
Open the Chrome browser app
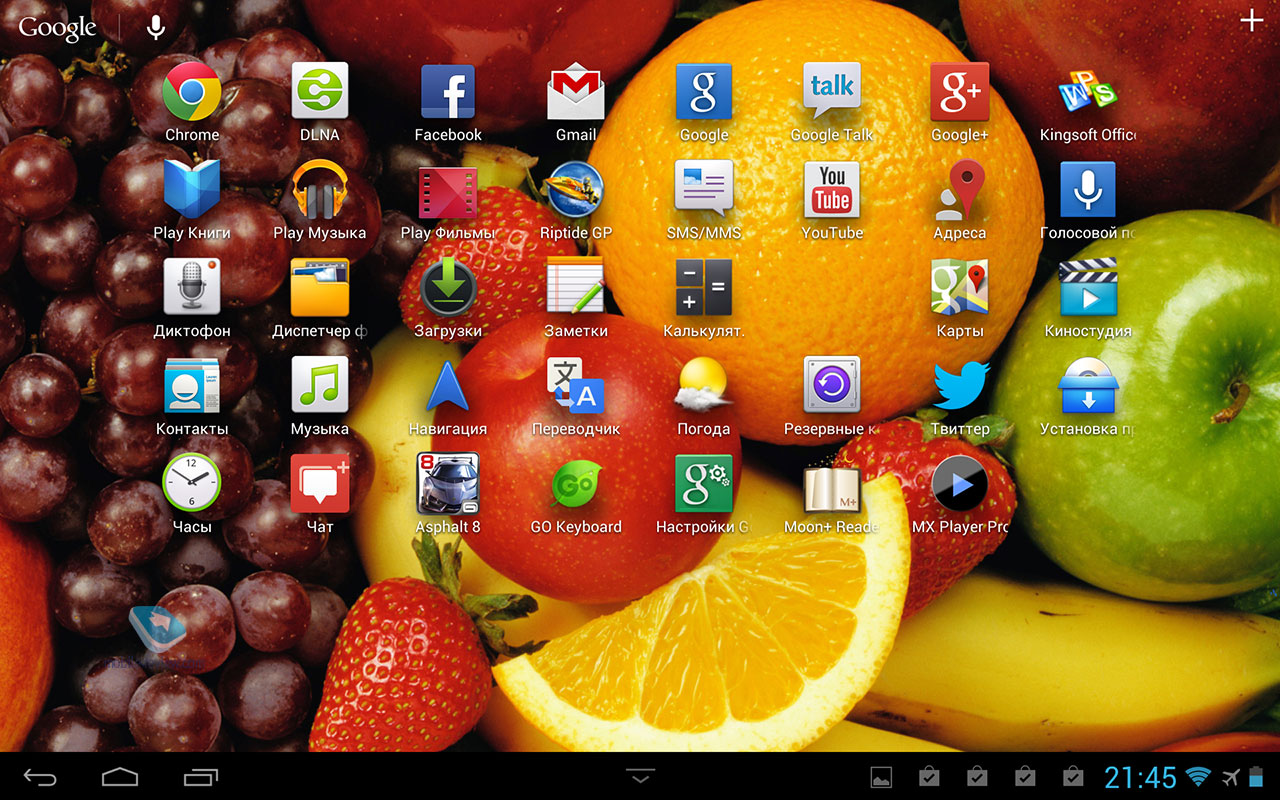pos(192,92)
